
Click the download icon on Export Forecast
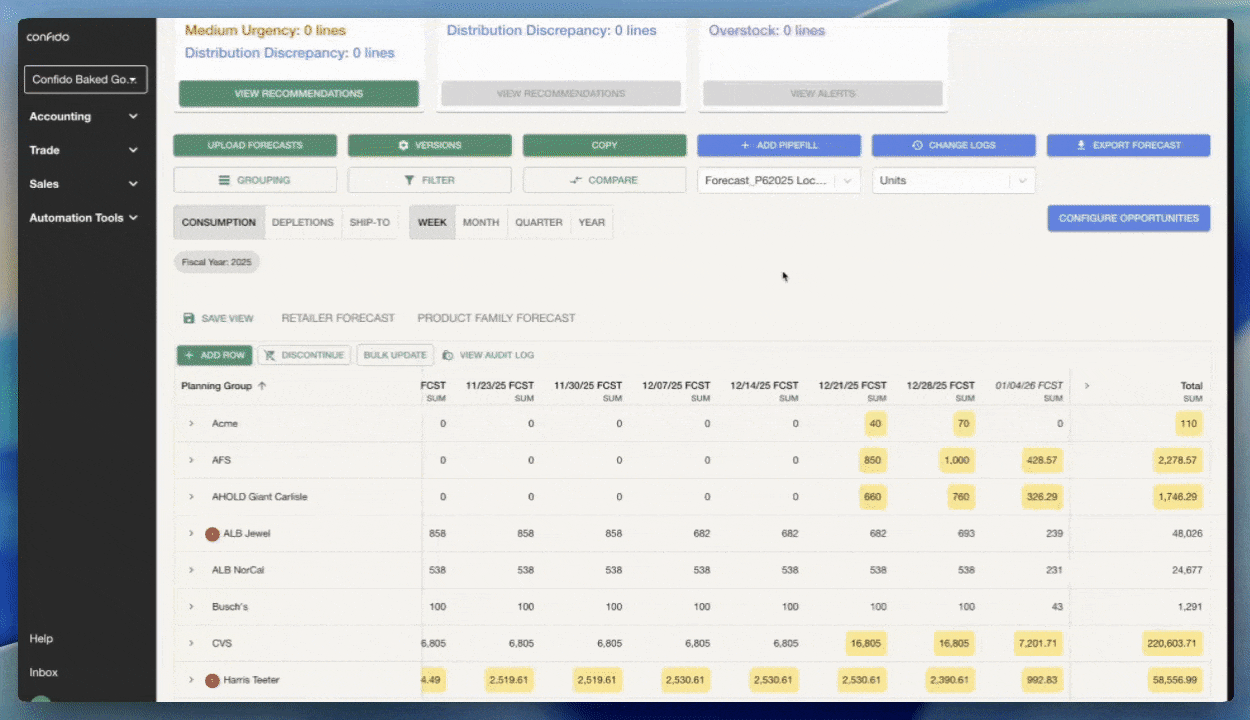[1081, 146]
